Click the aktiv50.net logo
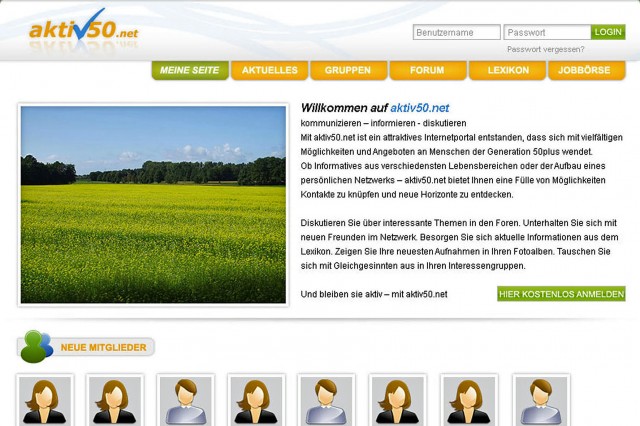Screen dimensions: 640x426 [x=84, y=28]
